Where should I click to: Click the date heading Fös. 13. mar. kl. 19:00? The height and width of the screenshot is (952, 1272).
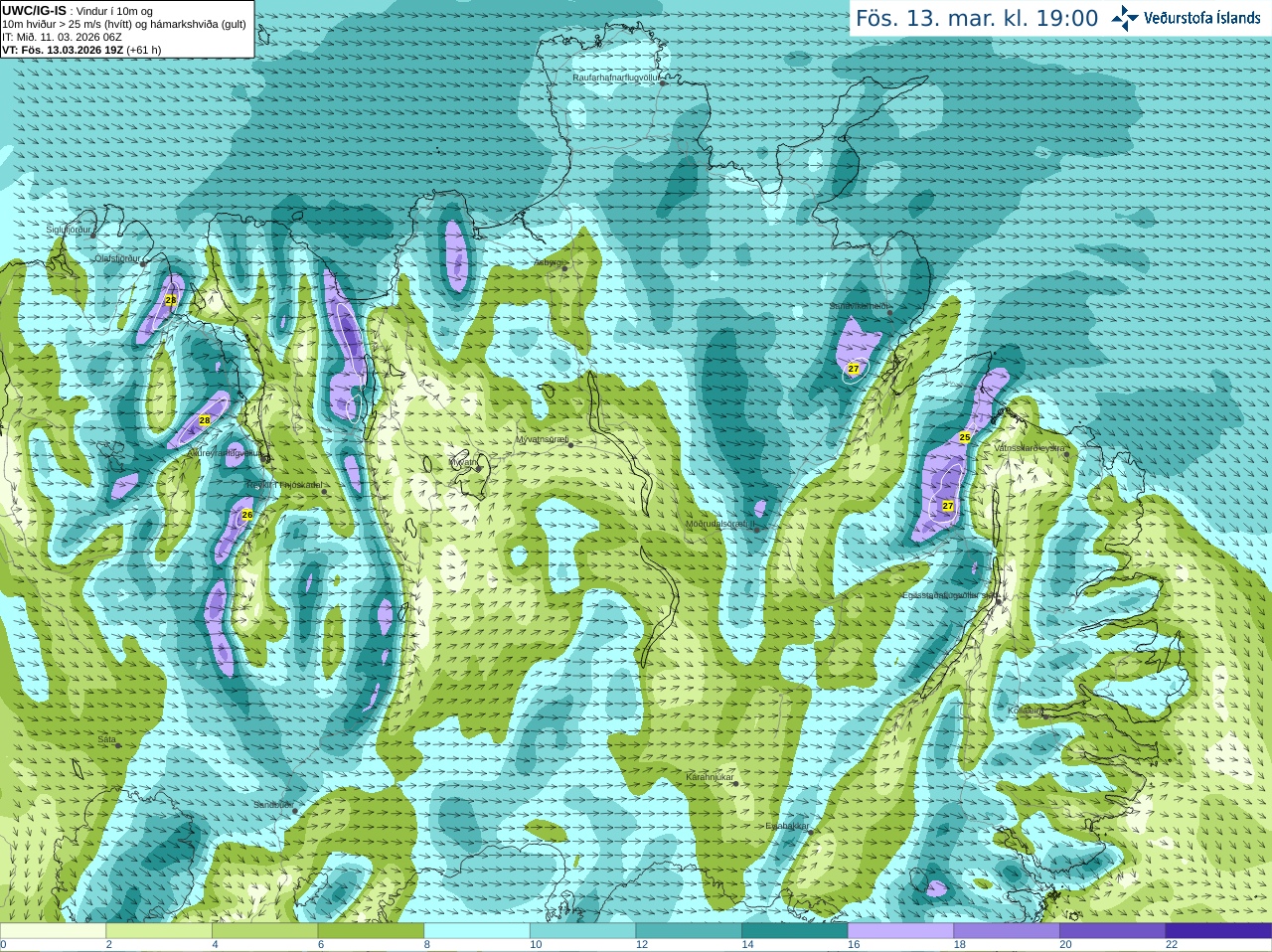(977, 19)
